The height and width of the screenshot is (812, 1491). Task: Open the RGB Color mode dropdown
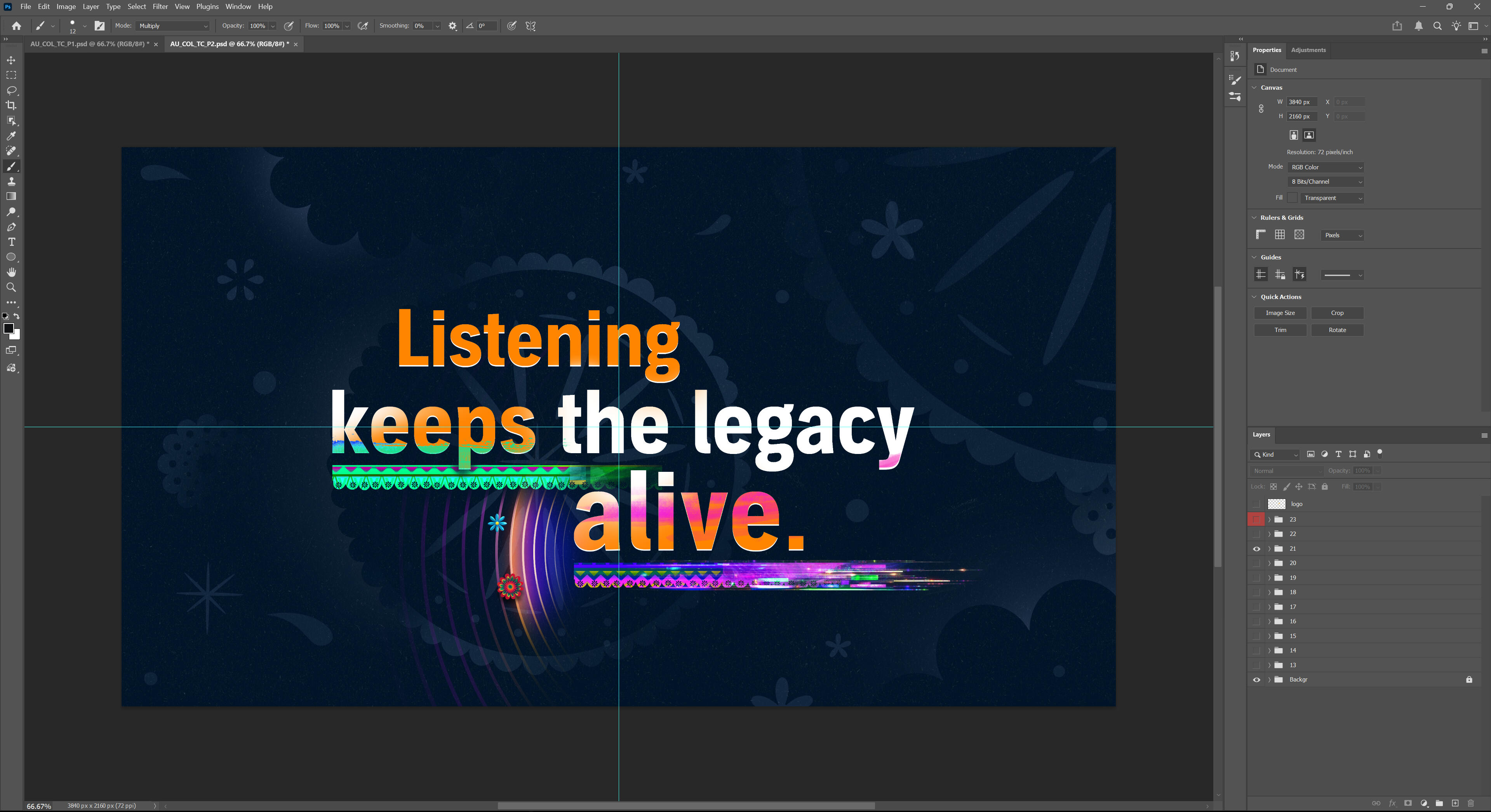tap(1326, 167)
